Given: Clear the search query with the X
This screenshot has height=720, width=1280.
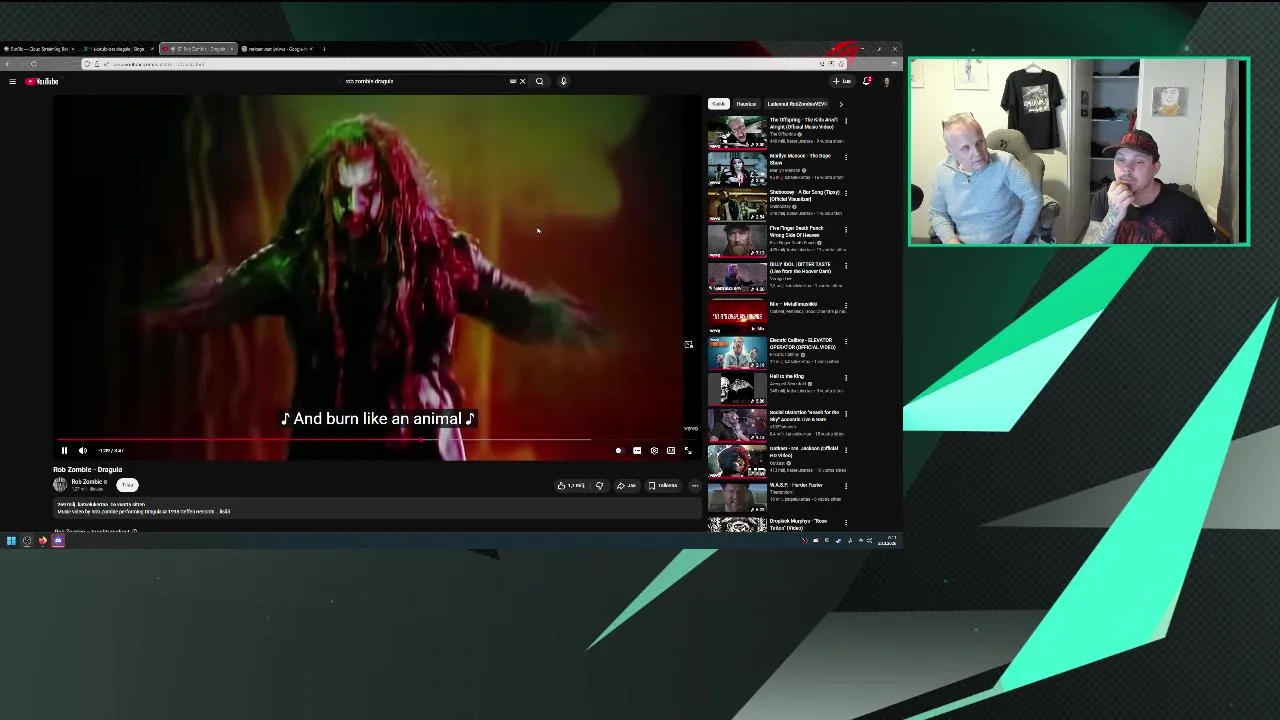Looking at the screenshot, I should 522,81.
